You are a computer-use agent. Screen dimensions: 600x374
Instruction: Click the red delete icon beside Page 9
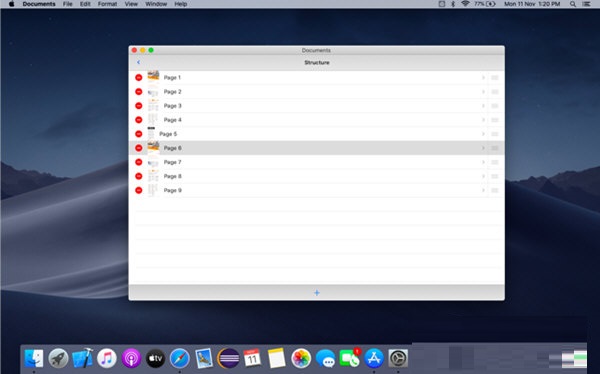click(x=139, y=190)
